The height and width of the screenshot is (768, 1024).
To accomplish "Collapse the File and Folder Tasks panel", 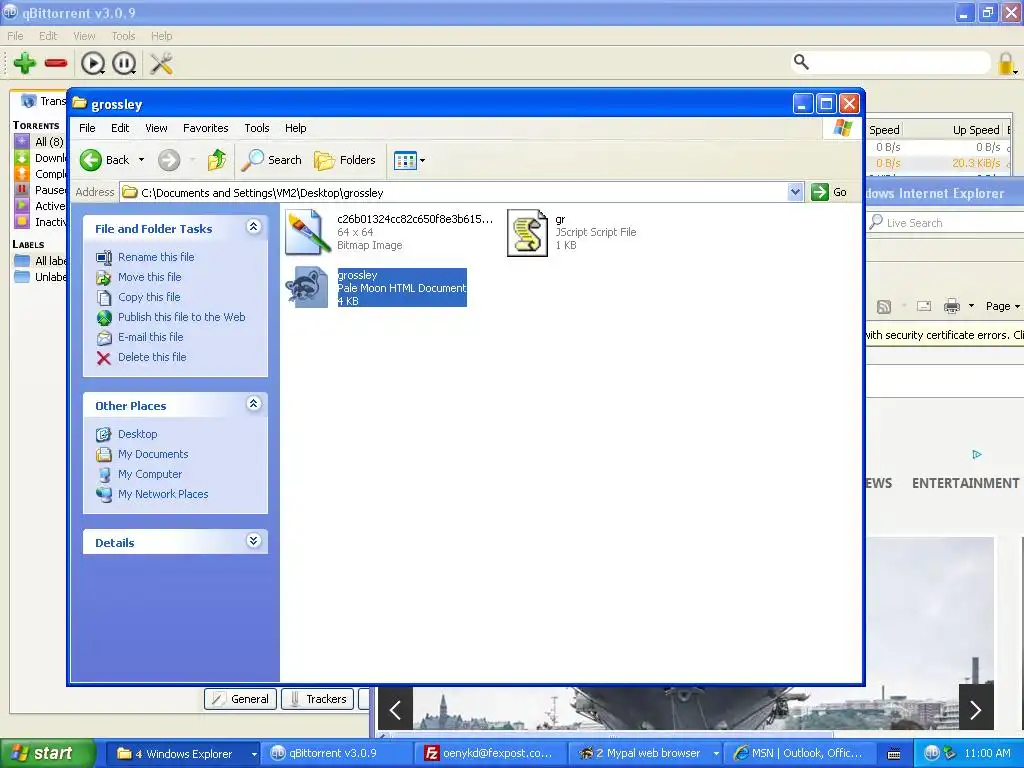I will (x=254, y=227).
